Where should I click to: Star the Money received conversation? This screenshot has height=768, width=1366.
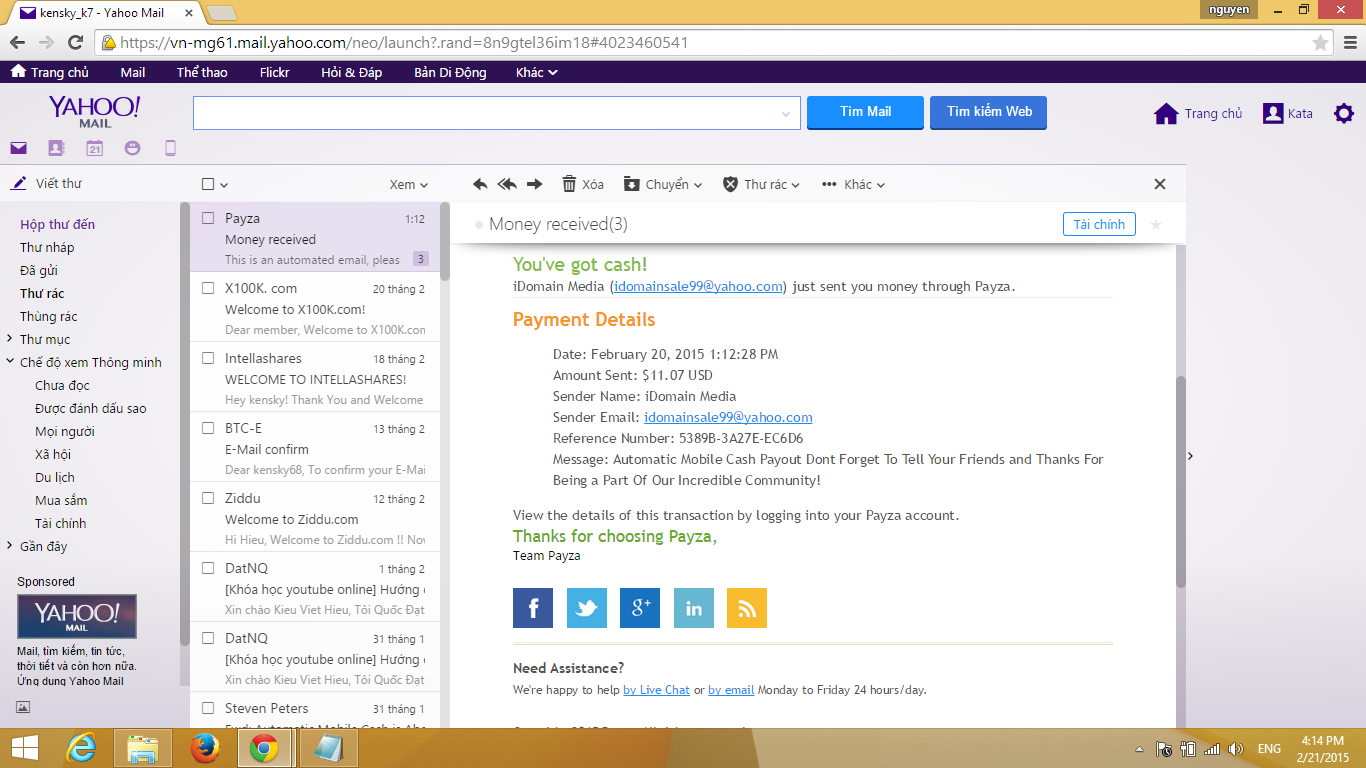(1156, 224)
